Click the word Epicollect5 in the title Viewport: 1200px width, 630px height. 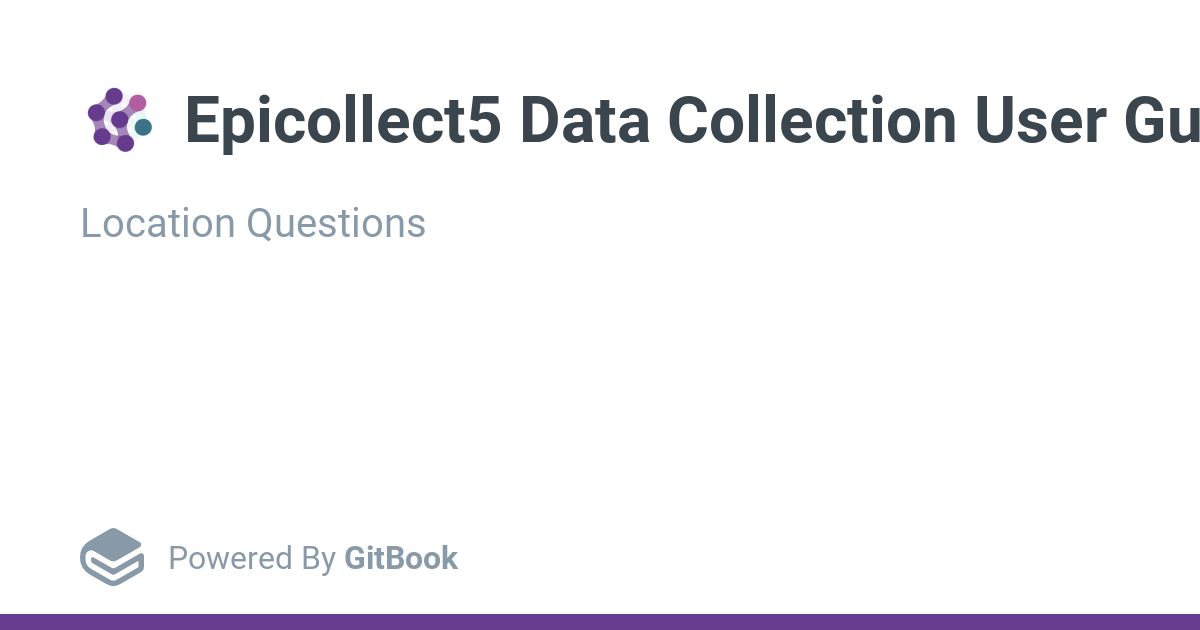[x=342, y=120]
